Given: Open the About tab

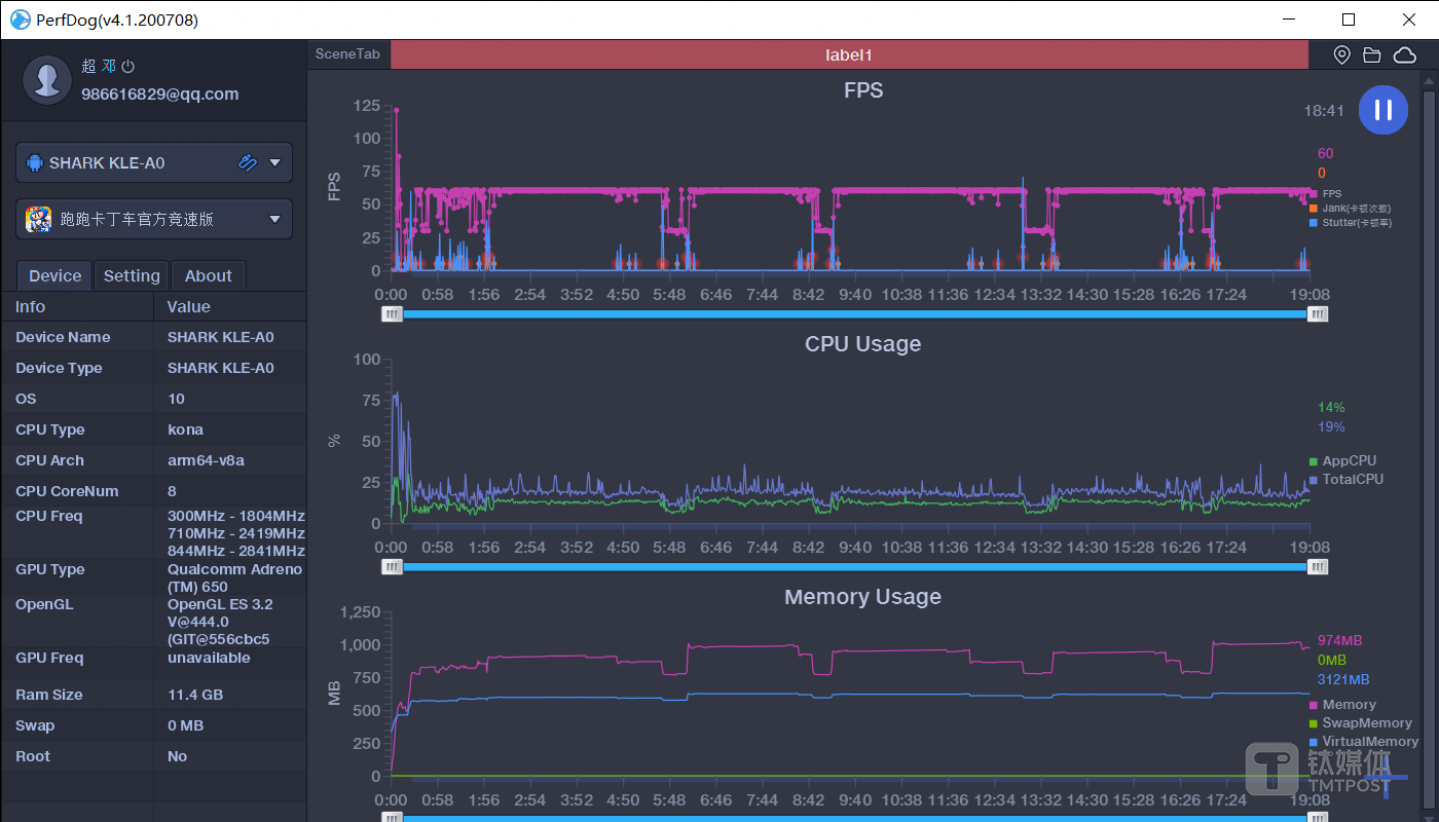Looking at the screenshot, I should (x=208, y=276).
